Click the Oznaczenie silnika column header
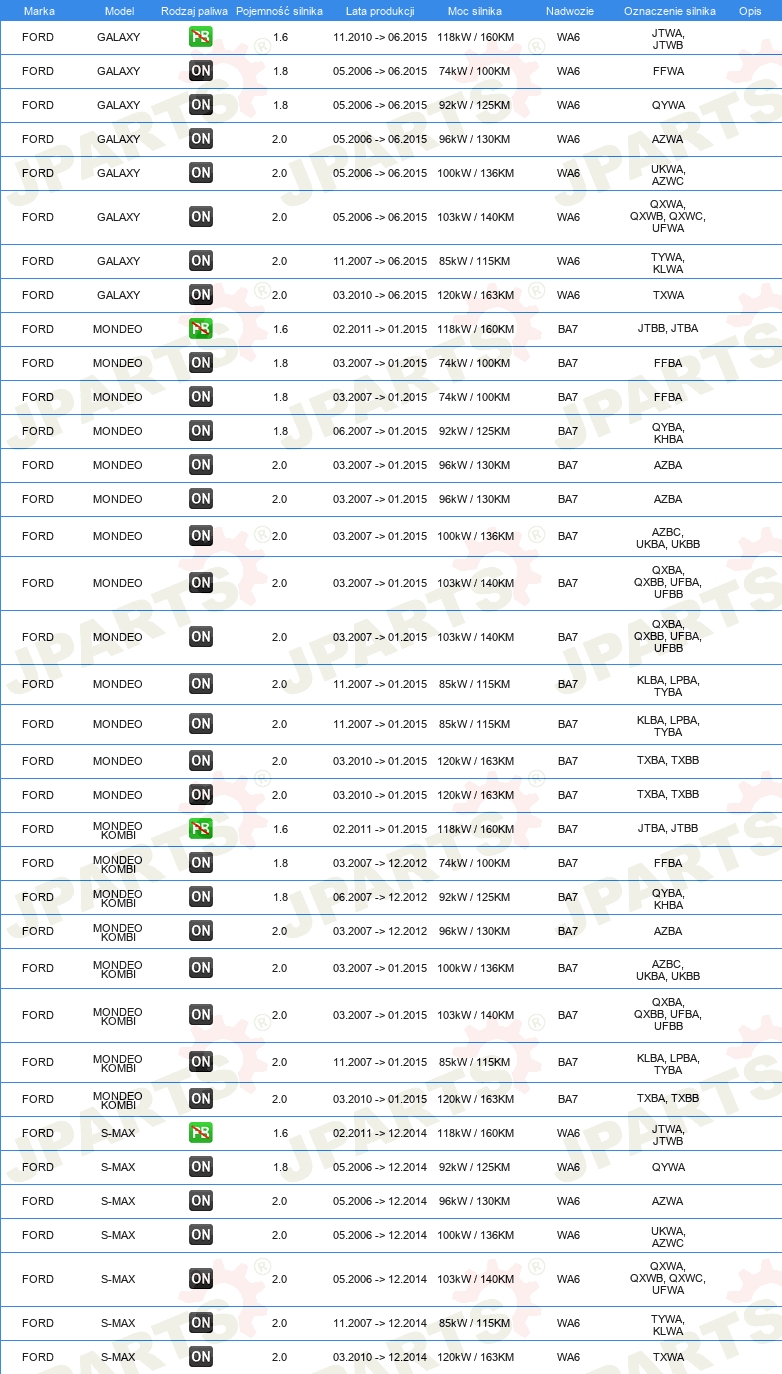This screenshot has width=782, height=1374. (670, 11)
